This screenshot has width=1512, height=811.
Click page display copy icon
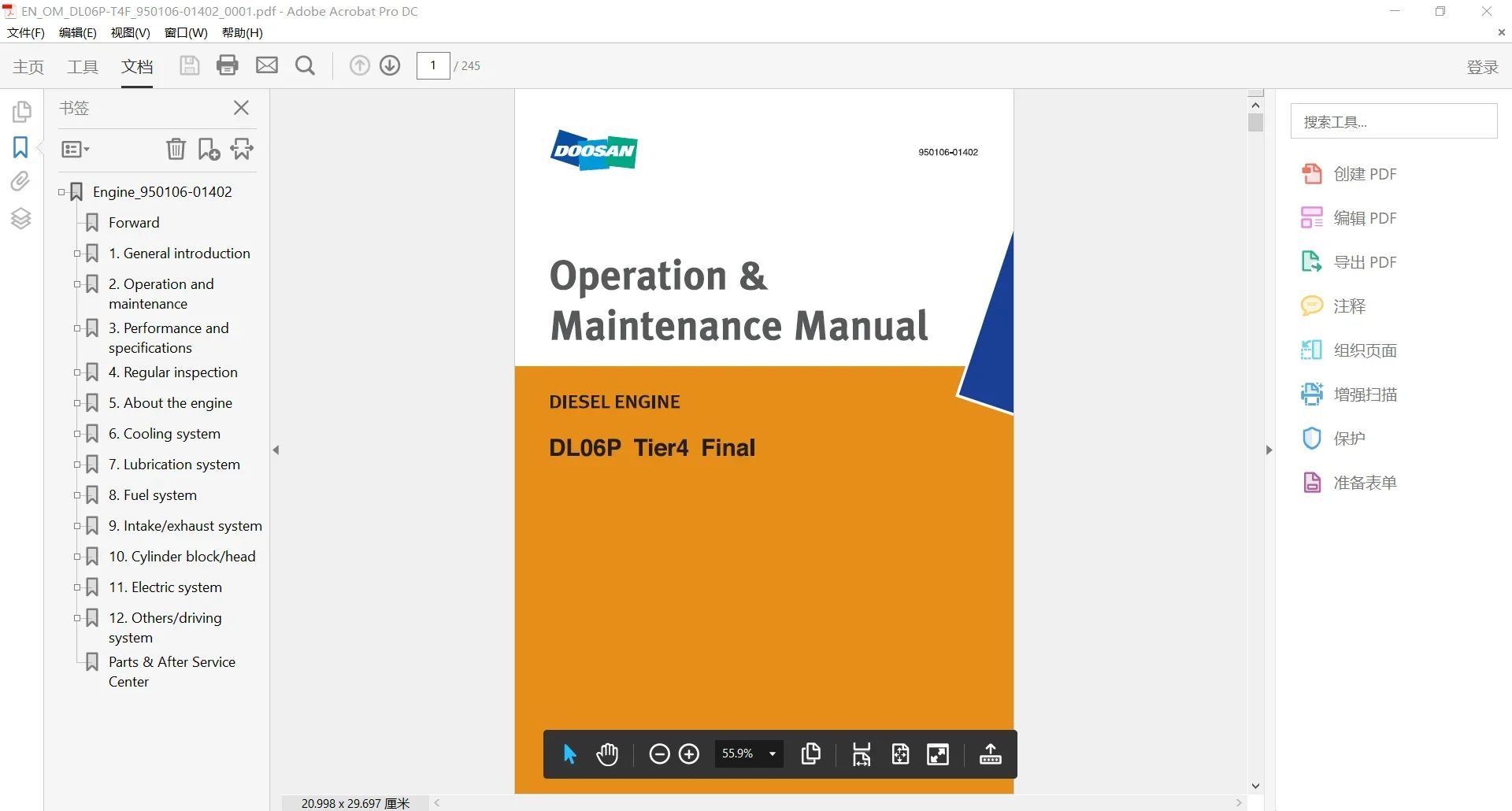click(811, 754)
